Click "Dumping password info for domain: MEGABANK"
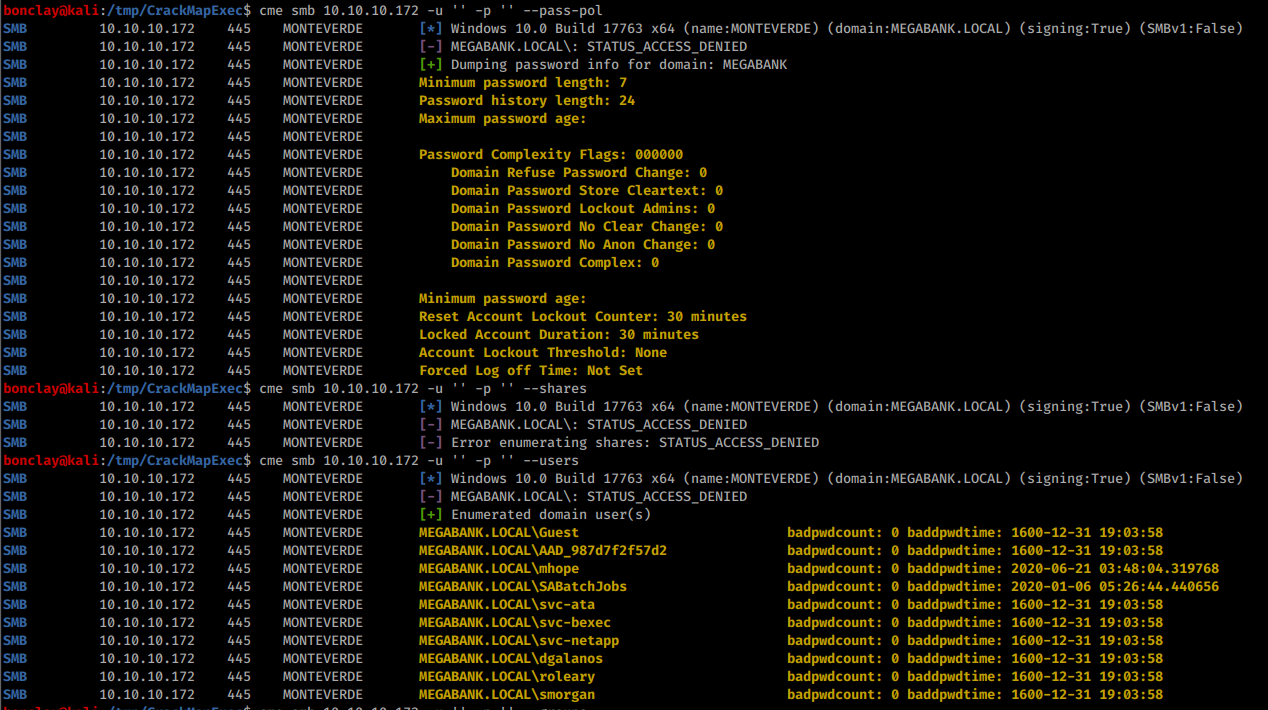 [x=618, y=65]
